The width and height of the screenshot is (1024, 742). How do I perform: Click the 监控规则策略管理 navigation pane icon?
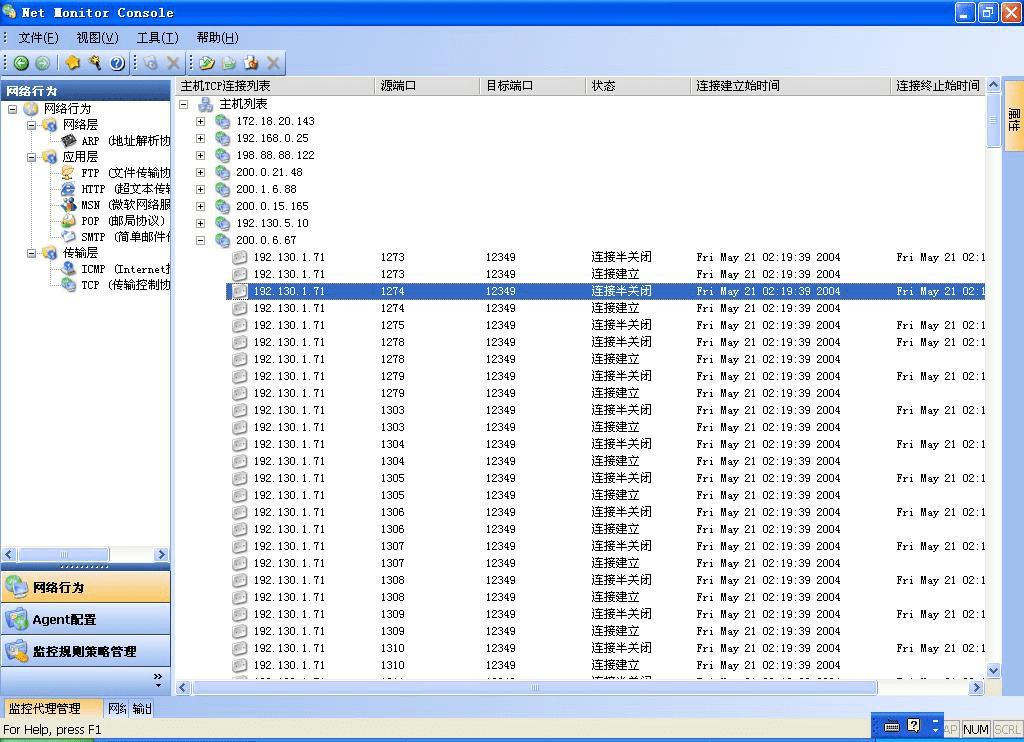16,651
